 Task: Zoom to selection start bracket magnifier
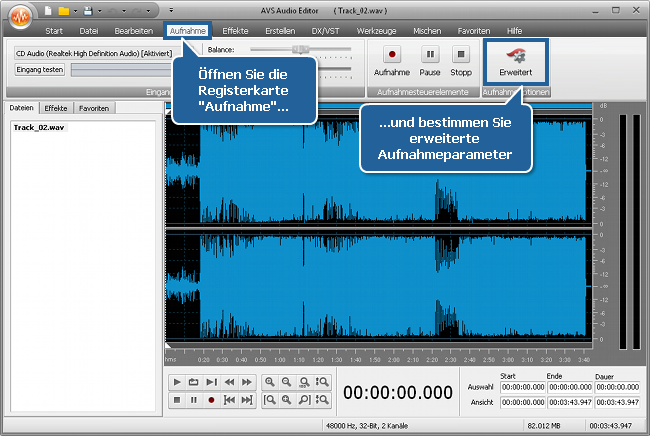click(270, 400)
